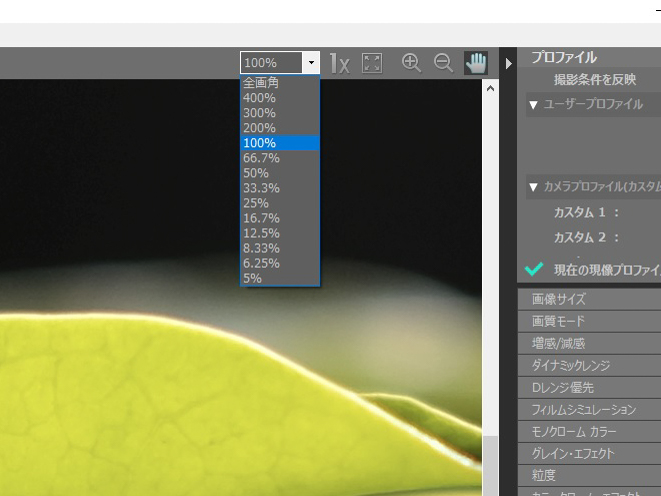Screen dimensions: 661x496
Task: Open the グレイン・エフェクト setting row
Action: (589, 453)
